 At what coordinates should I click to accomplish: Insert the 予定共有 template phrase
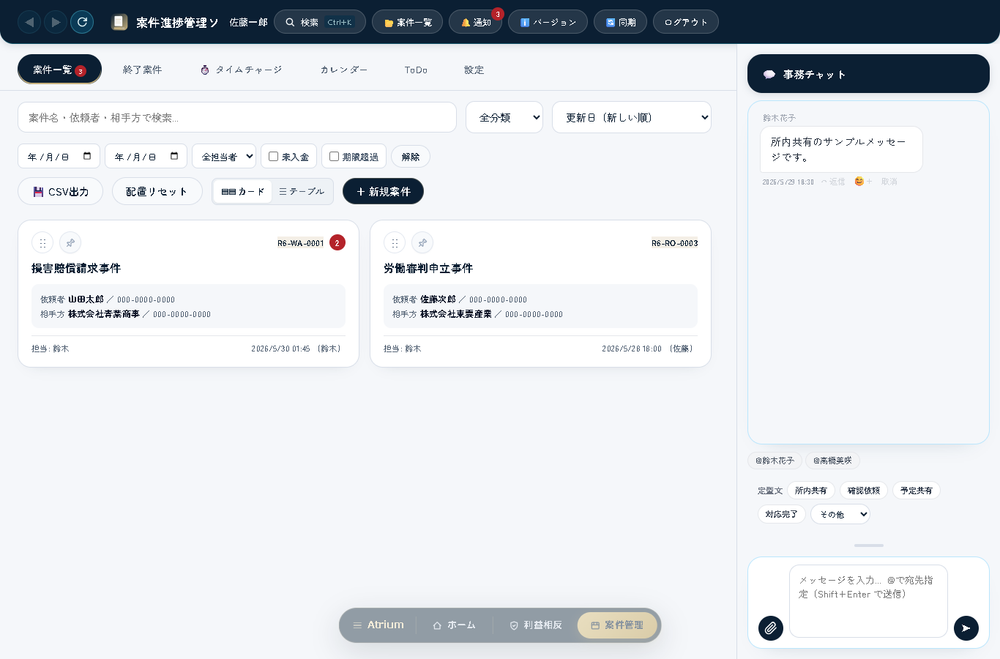[x=916, y=491]
